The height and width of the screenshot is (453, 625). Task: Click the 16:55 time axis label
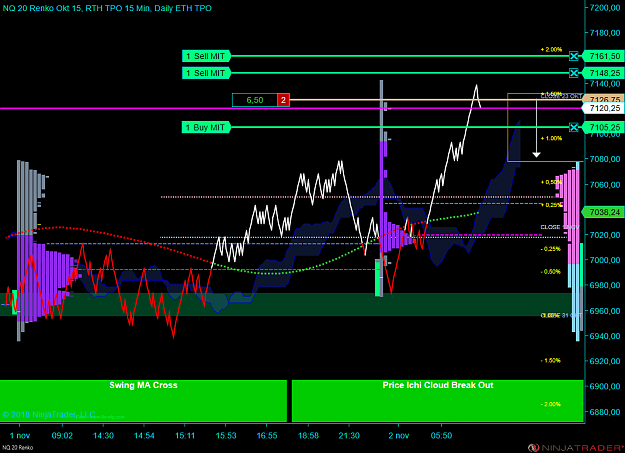point(267,435)
